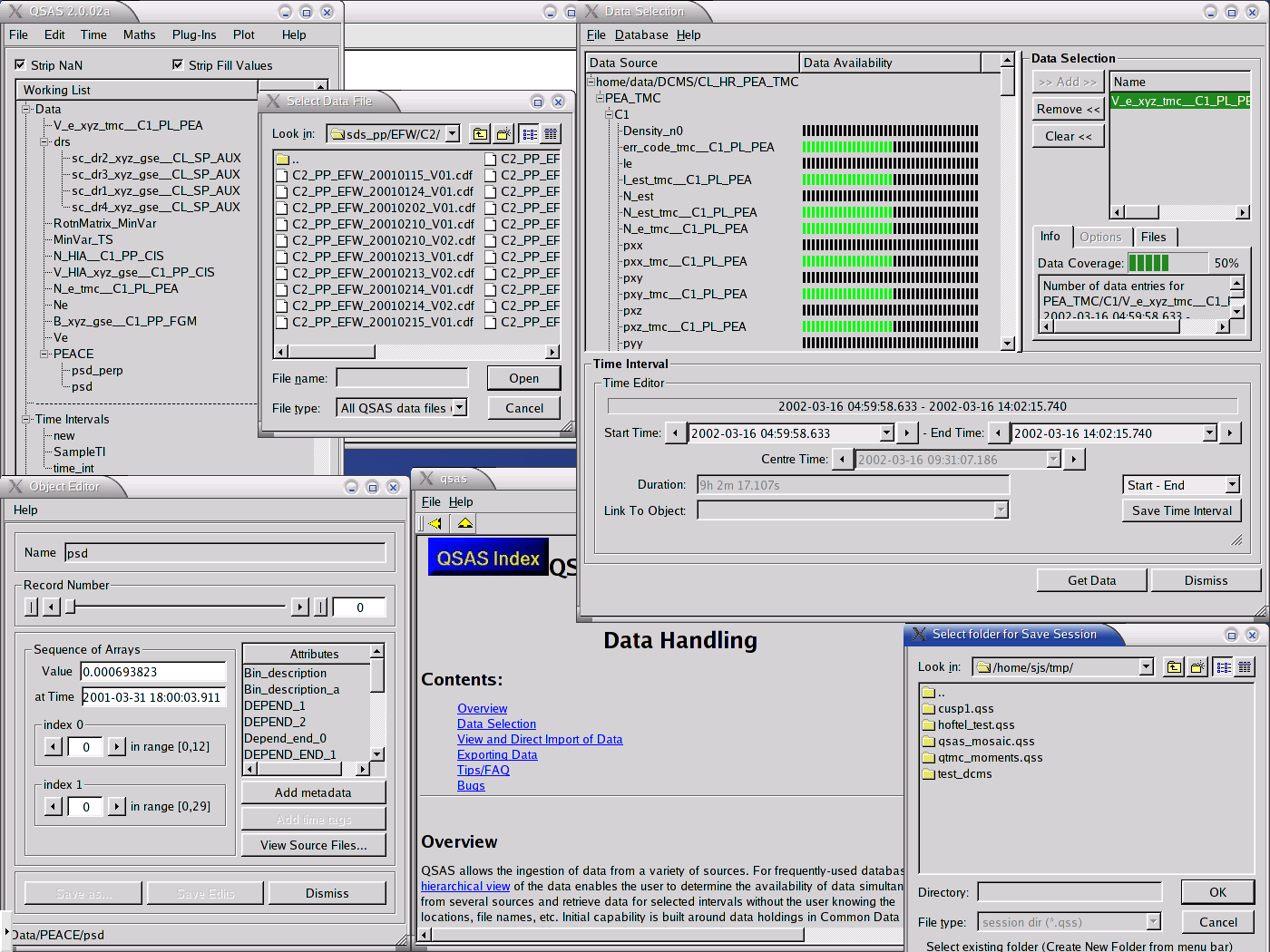
Task: Click Clear << button
Action: coord(1069,136)
